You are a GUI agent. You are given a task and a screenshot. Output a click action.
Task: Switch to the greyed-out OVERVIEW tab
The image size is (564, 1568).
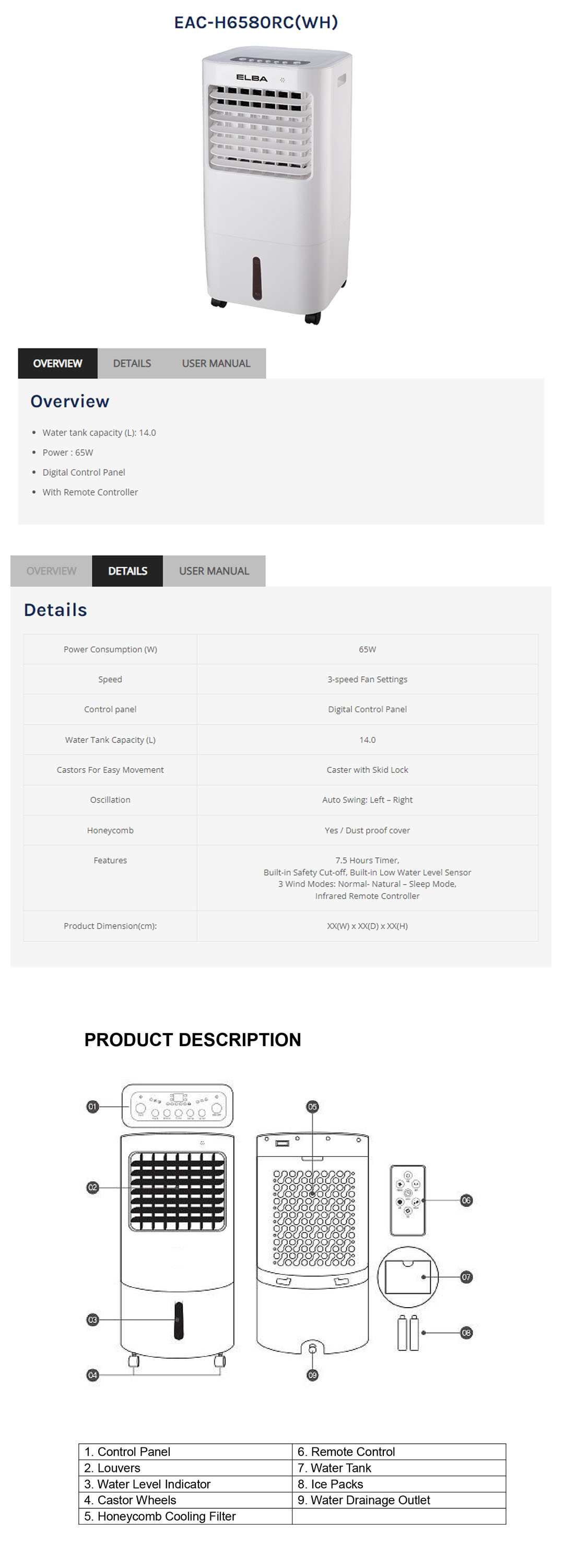click(x=51, y=571)
